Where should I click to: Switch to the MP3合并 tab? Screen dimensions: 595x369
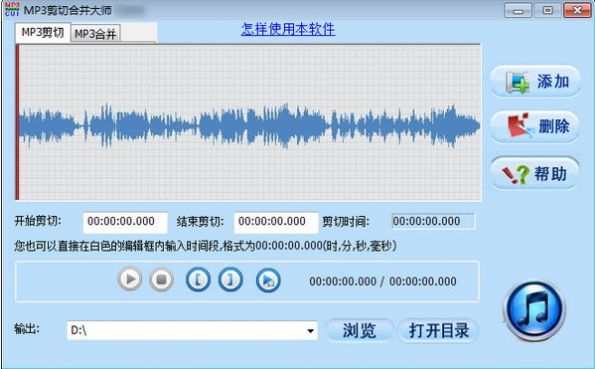(95, 34)
